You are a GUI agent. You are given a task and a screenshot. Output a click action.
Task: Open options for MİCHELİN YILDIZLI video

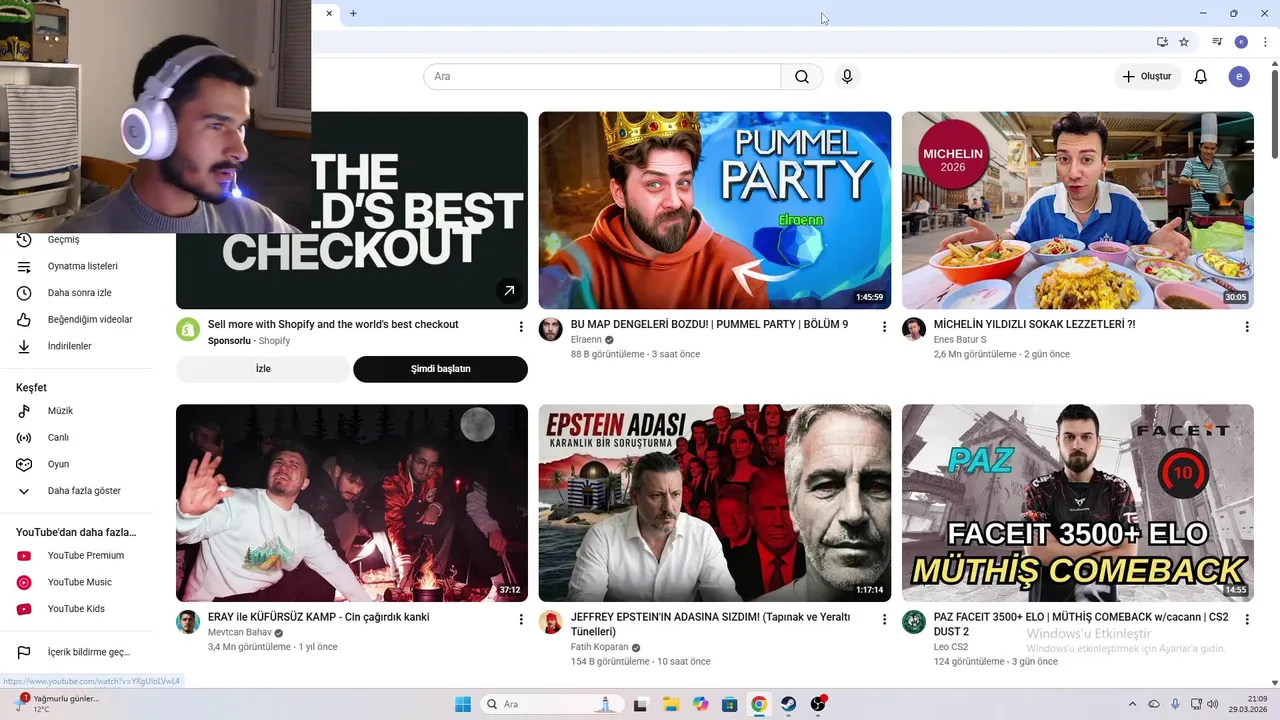1247,327
